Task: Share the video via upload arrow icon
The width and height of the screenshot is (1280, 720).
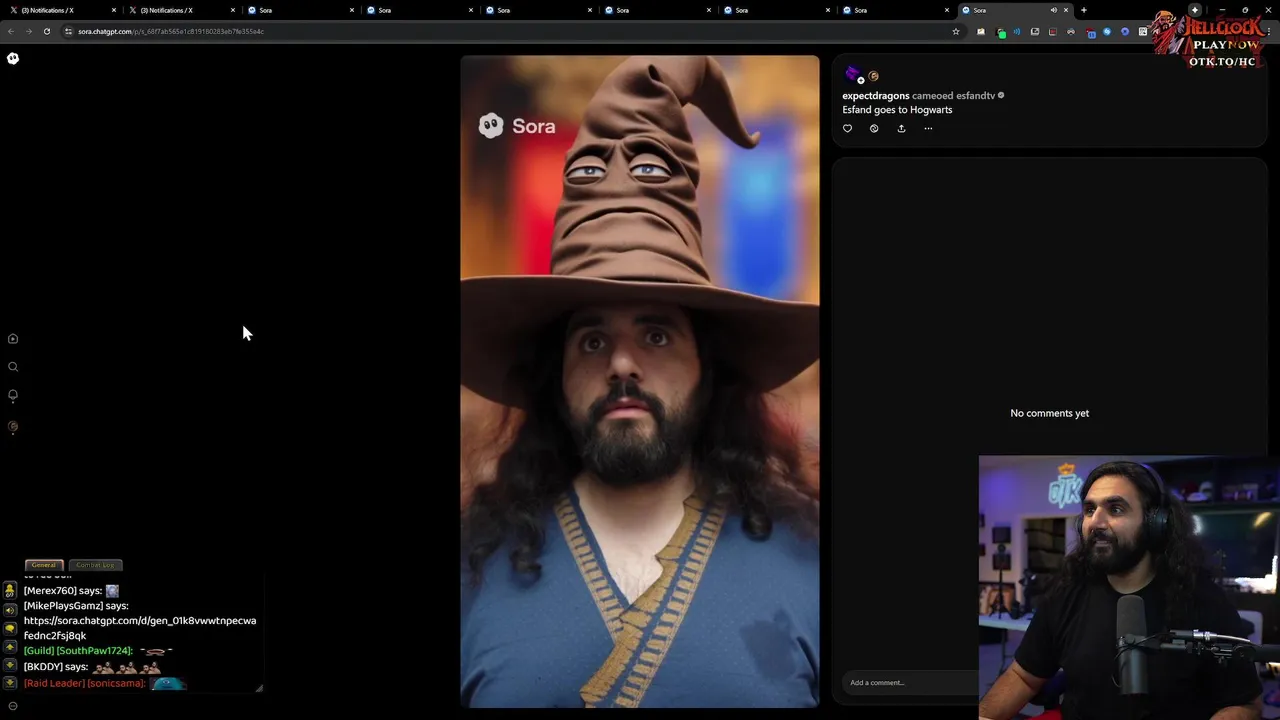Action: tap(901, 128)
